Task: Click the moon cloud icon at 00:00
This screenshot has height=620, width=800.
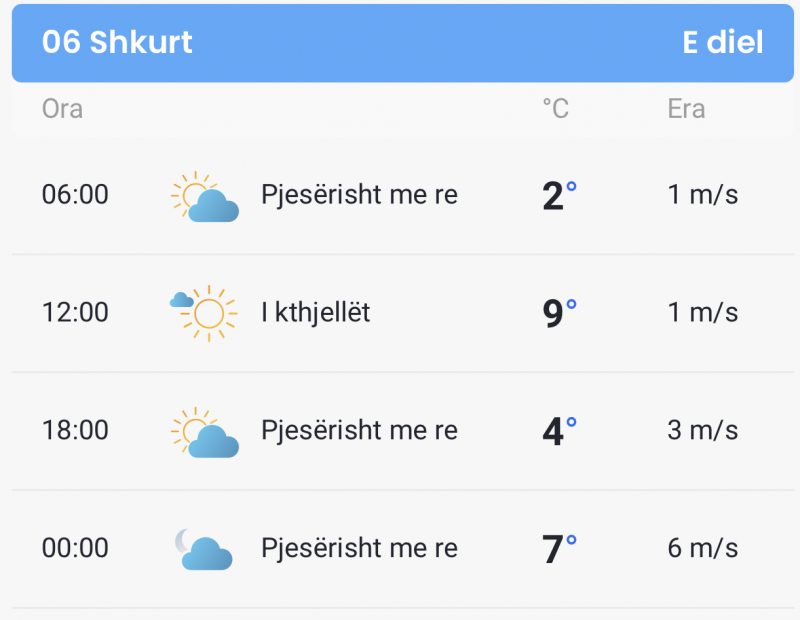Action: 204,549
